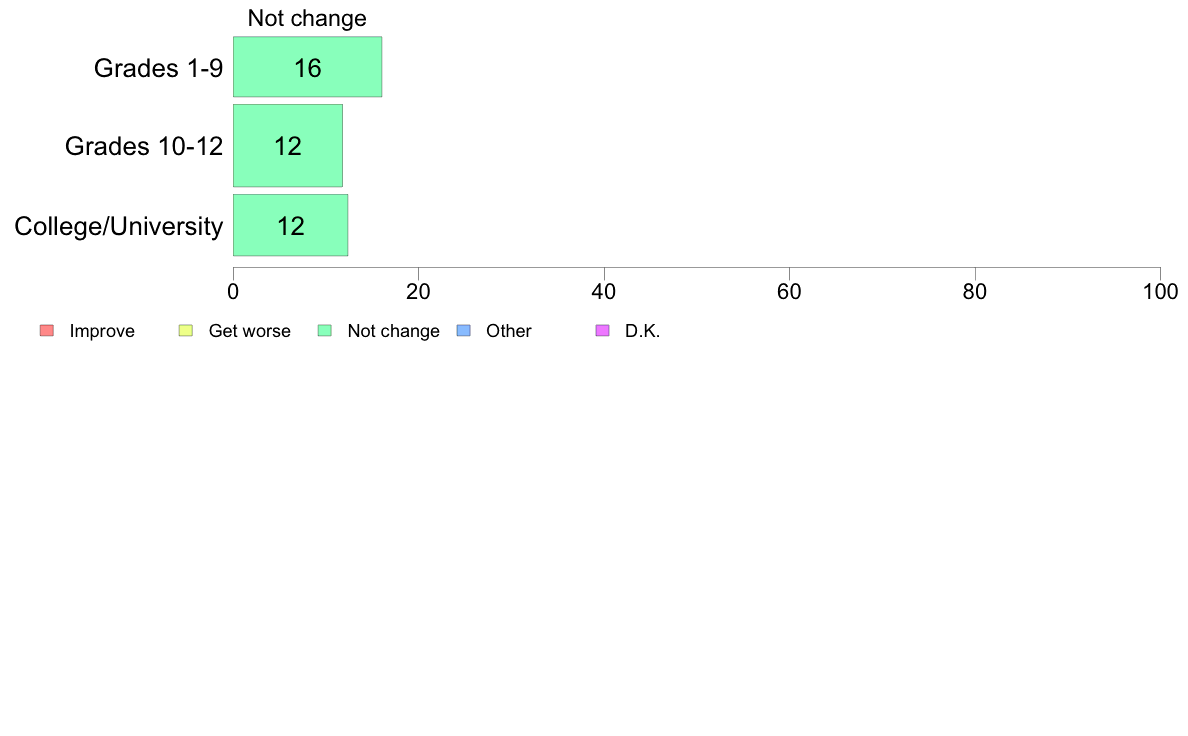
Task: Click the red Improve legend swatch
Action: pyautogui.click(x=47, y=330)
